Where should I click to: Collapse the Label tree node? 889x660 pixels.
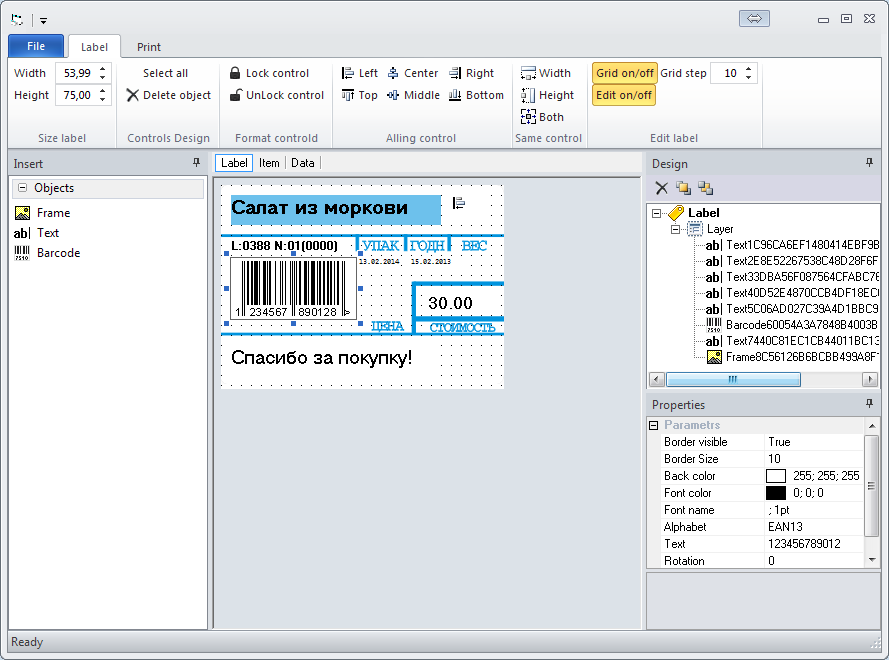[657, 213]
